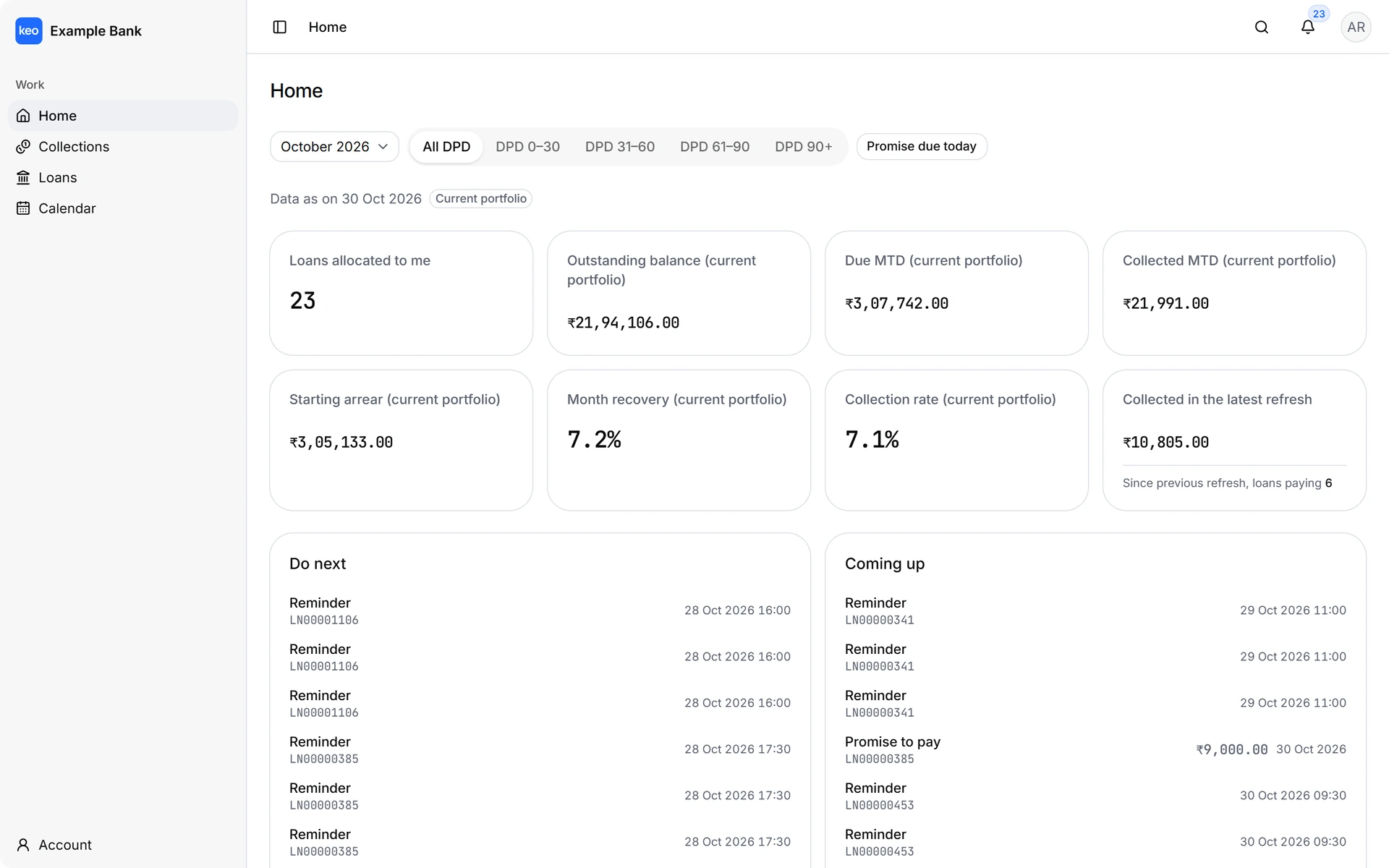This screenshot has height=868, width=1389.
Task: Open the search icon
Action: click(x=1262, y=27)
